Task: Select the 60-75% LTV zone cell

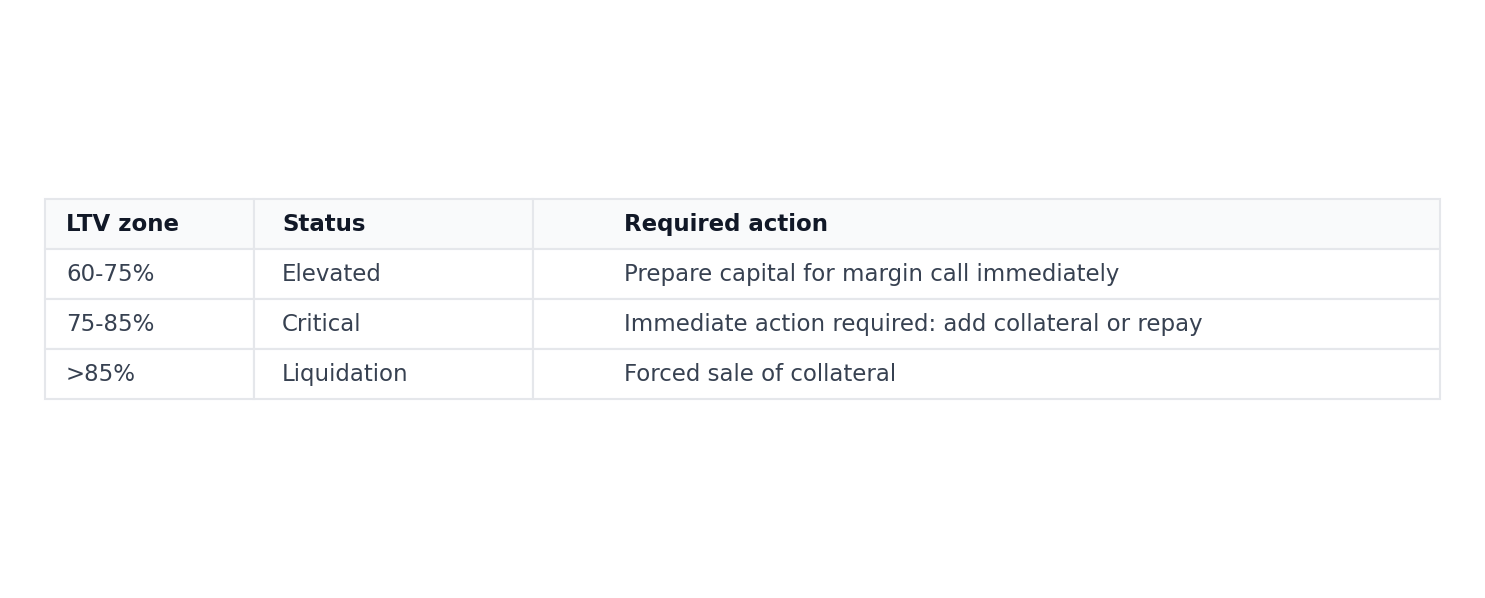Action: 110,274
